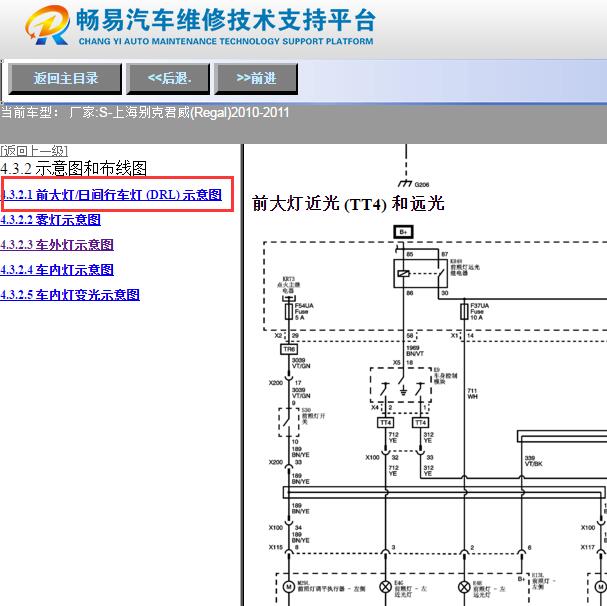The image size is (607, 606).
Task: Click the platform title 畅易汽车维修技术支持平台
Action: click(x=226, y=20)
